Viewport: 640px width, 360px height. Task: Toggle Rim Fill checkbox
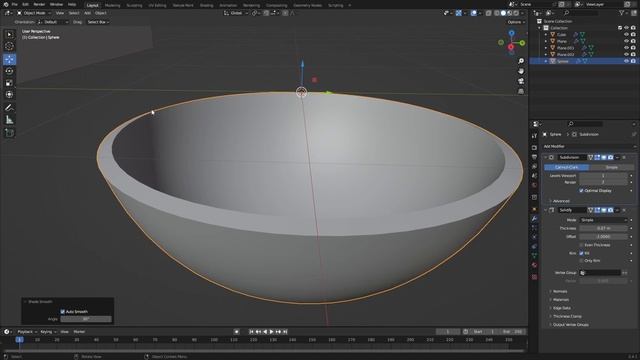pyautogui.click(x=581, y=253)
